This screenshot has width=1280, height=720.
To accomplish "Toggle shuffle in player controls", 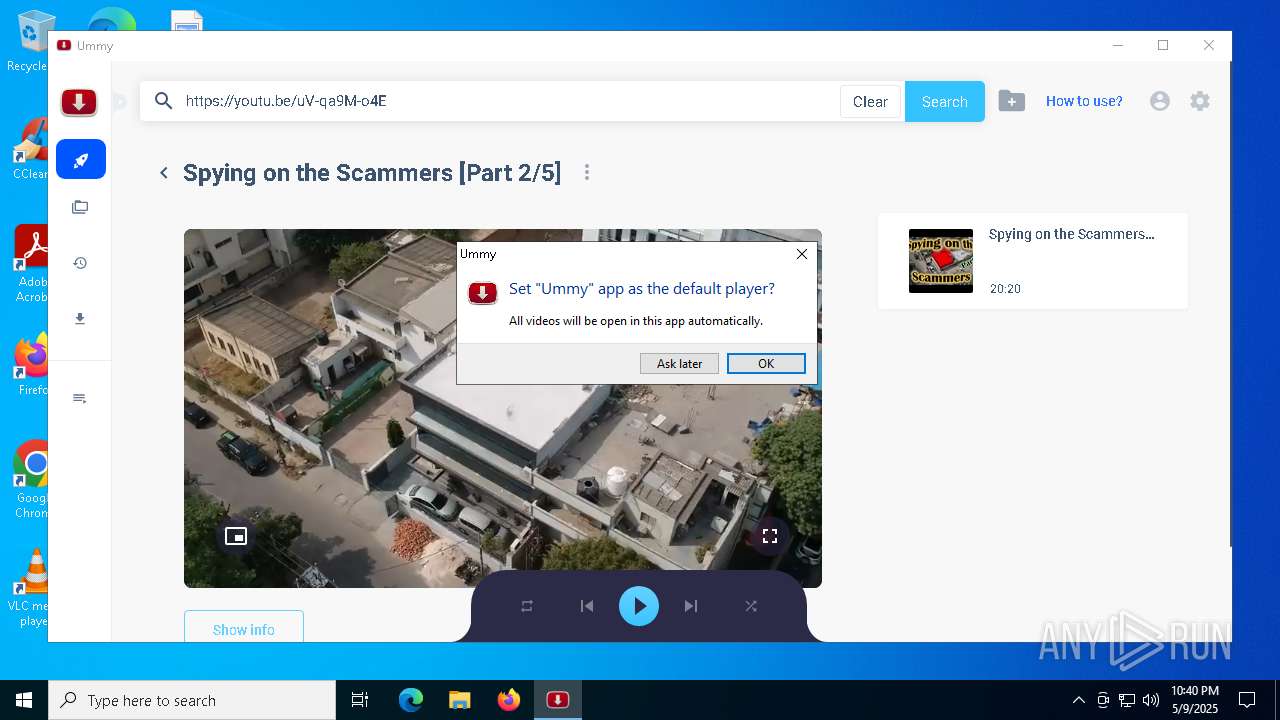I will [751, 606].
